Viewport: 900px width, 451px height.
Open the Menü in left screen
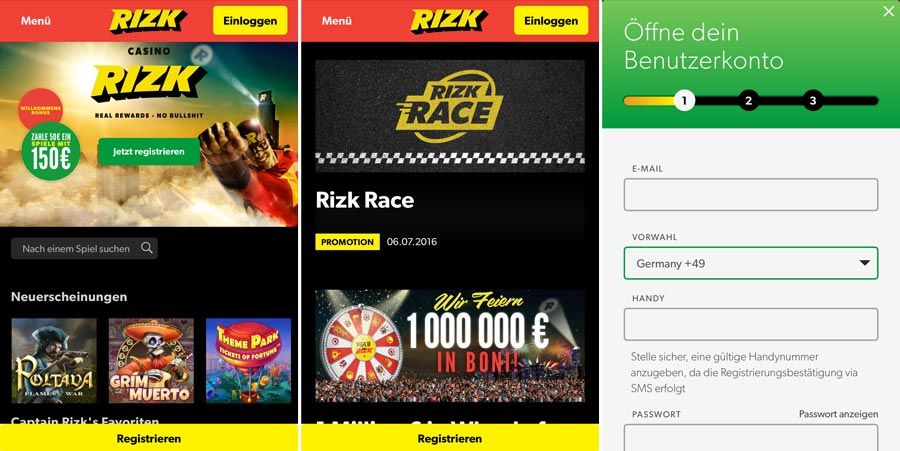[x=36, y=21]
